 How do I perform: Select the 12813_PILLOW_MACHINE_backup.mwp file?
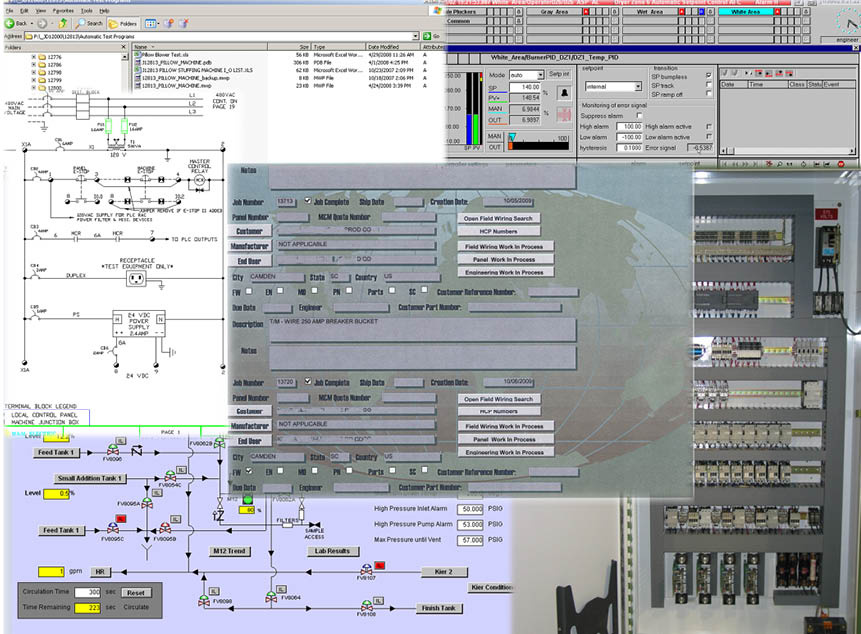(182, 78)
